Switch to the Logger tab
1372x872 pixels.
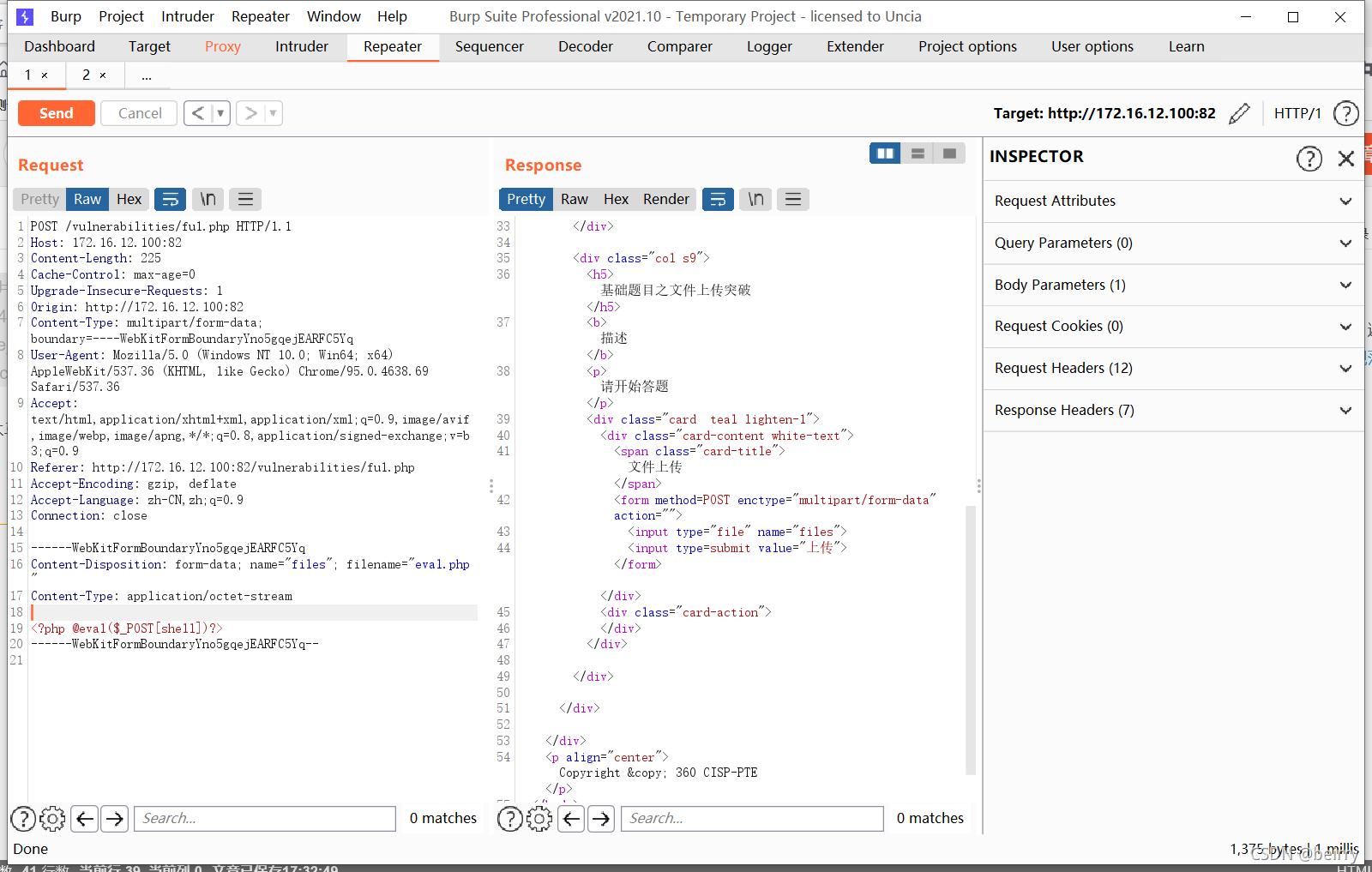coord(769,46)
